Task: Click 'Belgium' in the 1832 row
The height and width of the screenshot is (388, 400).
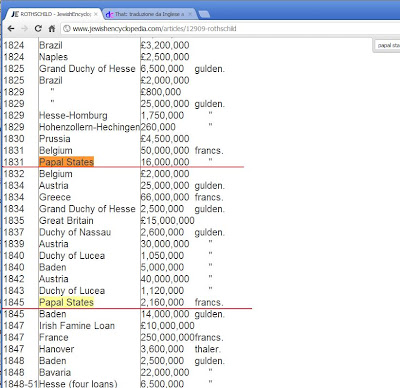Action: coord(56,174)
